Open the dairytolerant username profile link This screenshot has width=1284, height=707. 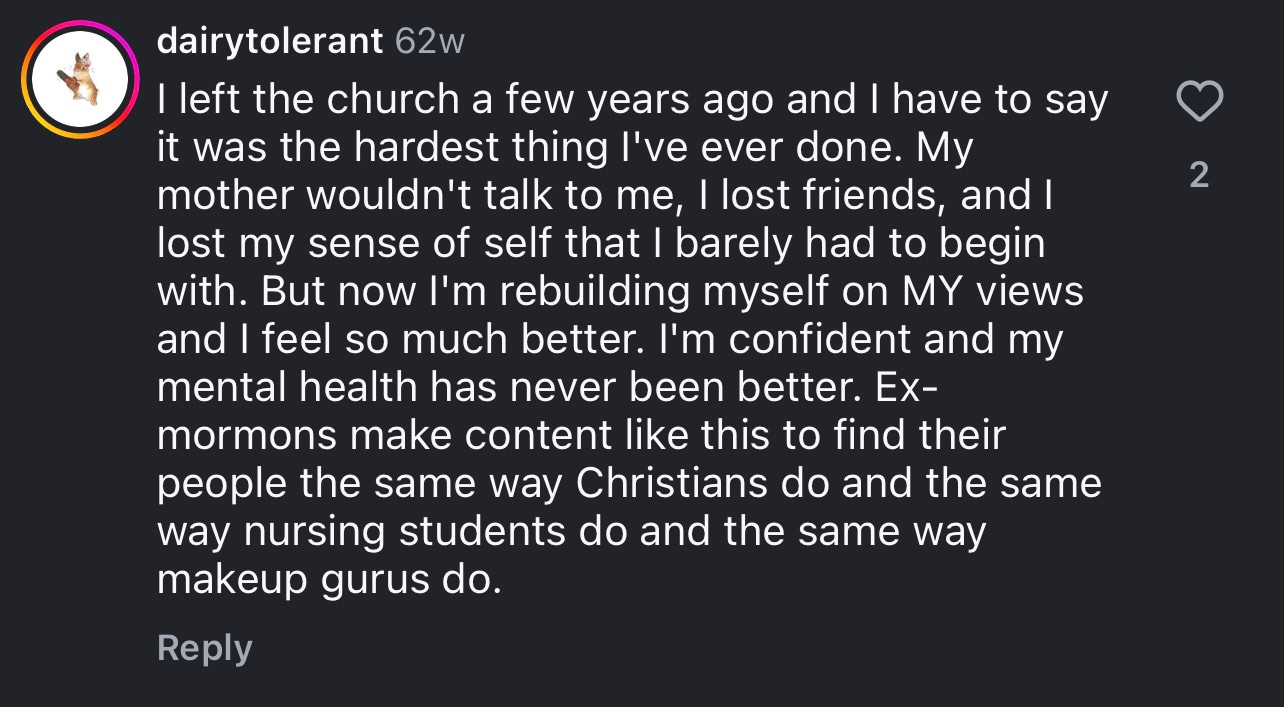270,41
